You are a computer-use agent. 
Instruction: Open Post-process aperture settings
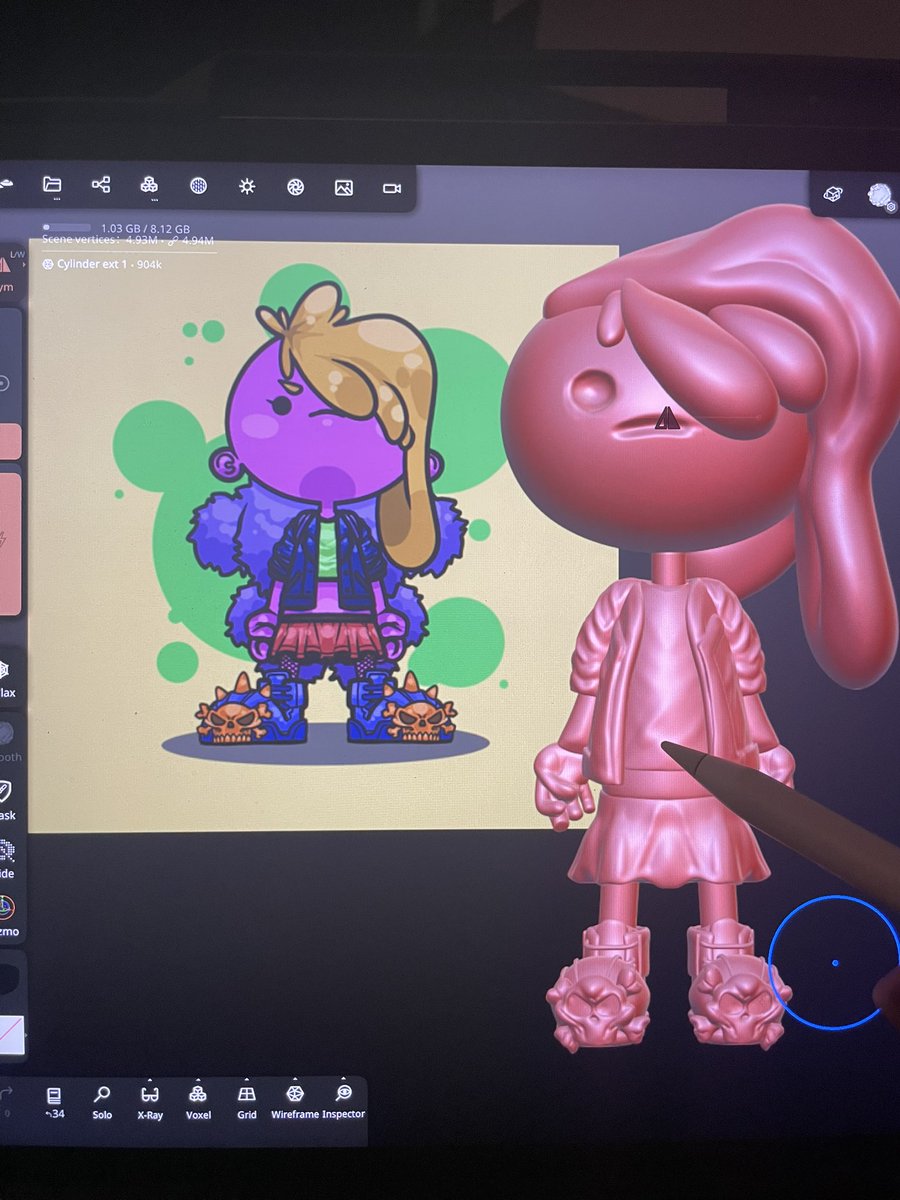click(x=294, y=187)
